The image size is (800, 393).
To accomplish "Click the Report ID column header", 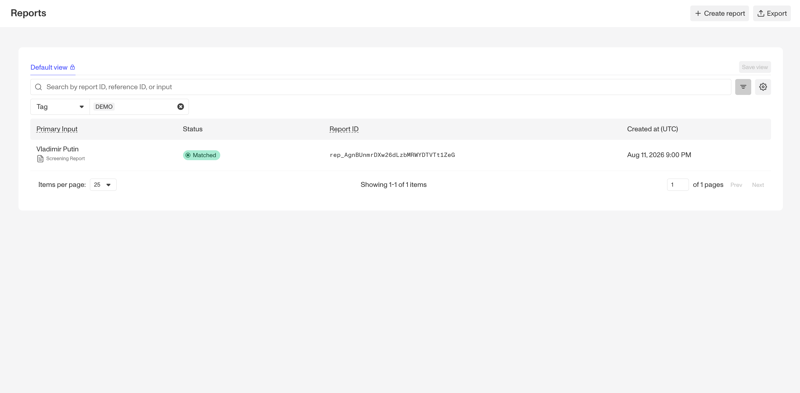I will [x=344, y=129].
